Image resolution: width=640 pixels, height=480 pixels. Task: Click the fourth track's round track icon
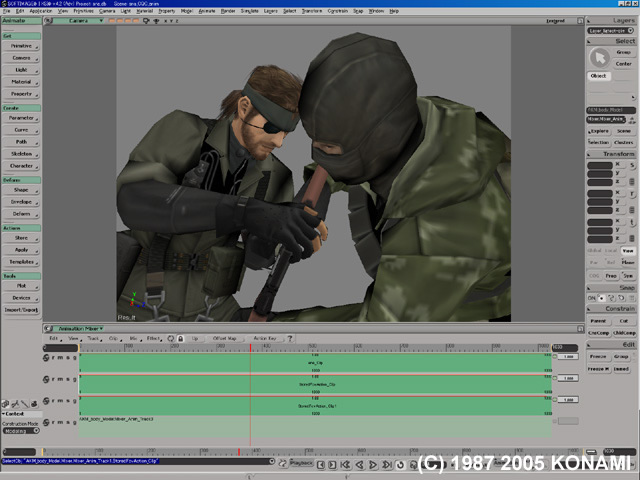[46, 422]
